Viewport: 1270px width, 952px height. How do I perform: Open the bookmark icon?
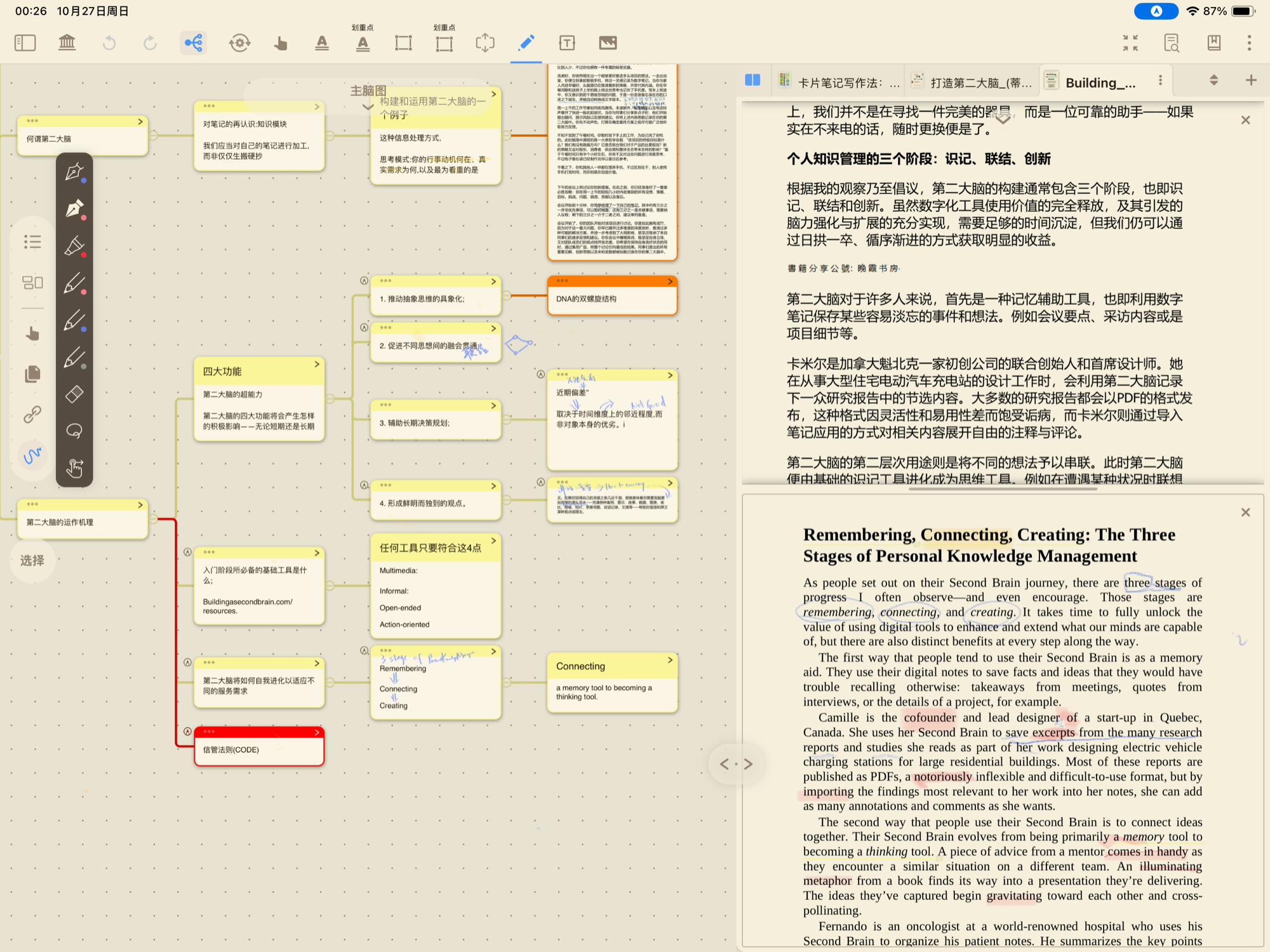[1213, 43]
